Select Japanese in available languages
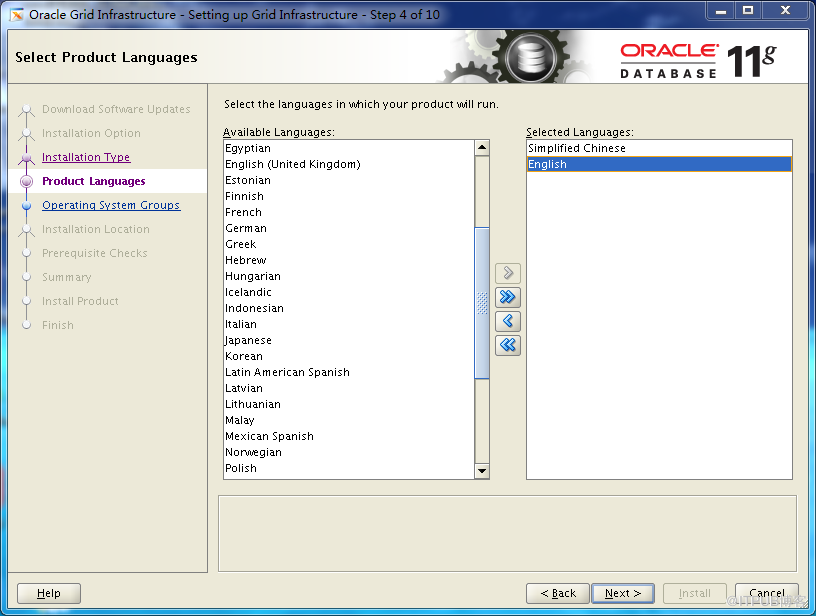This screenshot has width=816, height=616. 248,340
